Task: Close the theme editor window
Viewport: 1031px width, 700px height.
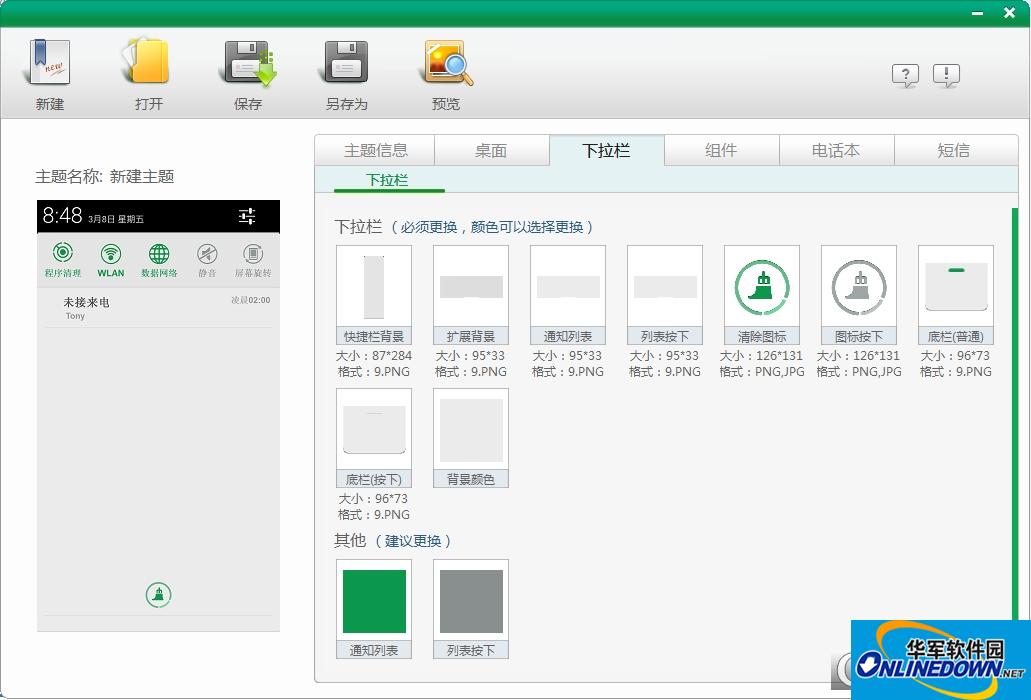Action: tap(1009, 12)
